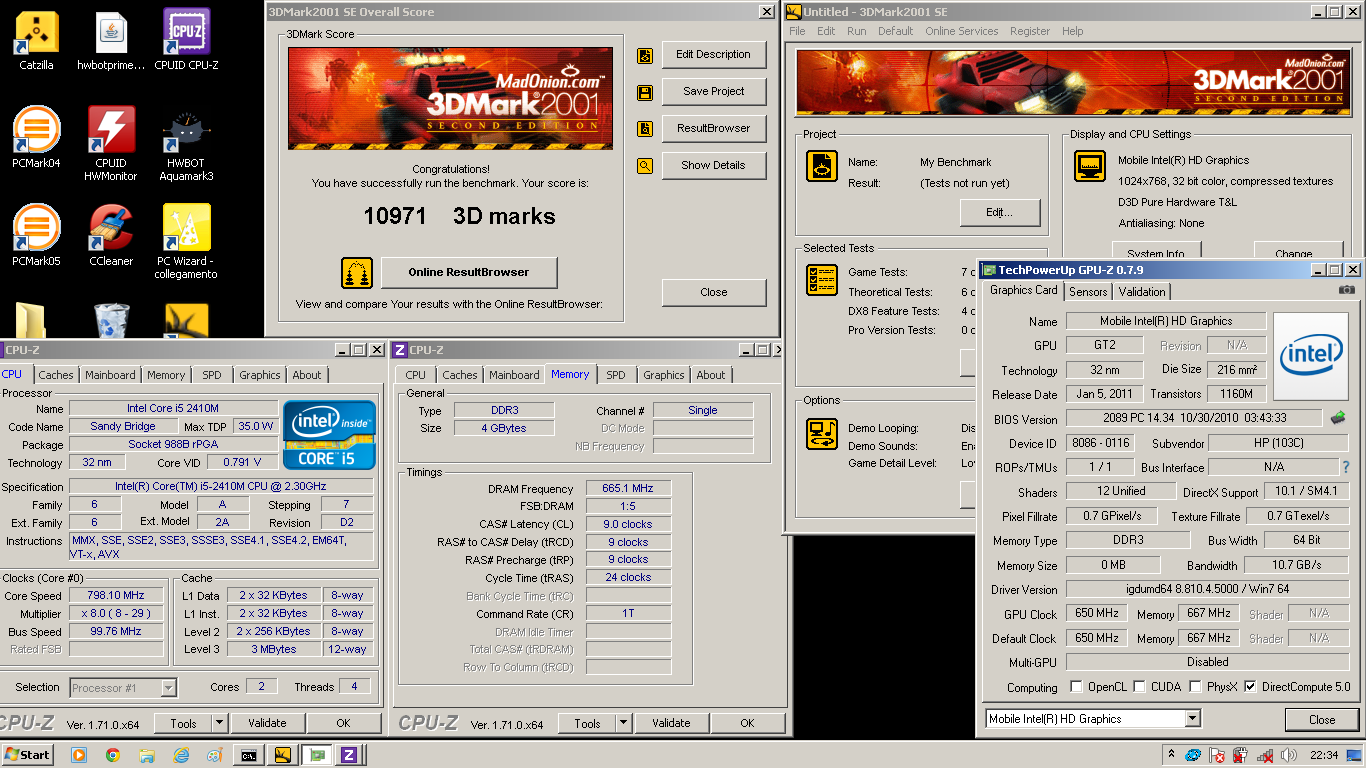The width and height of the screenshot is (1366, 768).
Task: Click the volume speaker tray icon
Action: (1289, 755)
